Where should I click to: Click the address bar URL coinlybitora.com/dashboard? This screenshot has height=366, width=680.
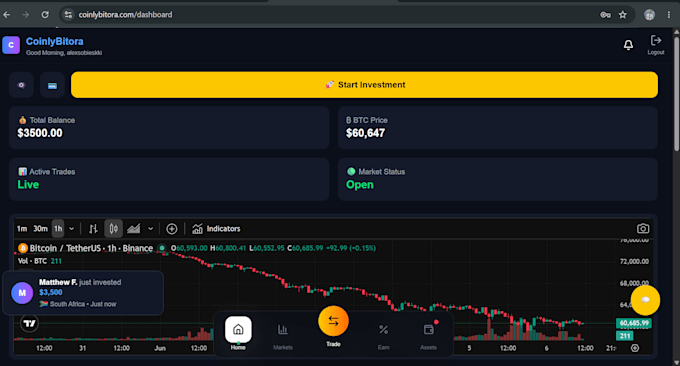pyautogui.click(x=125, y=15)
